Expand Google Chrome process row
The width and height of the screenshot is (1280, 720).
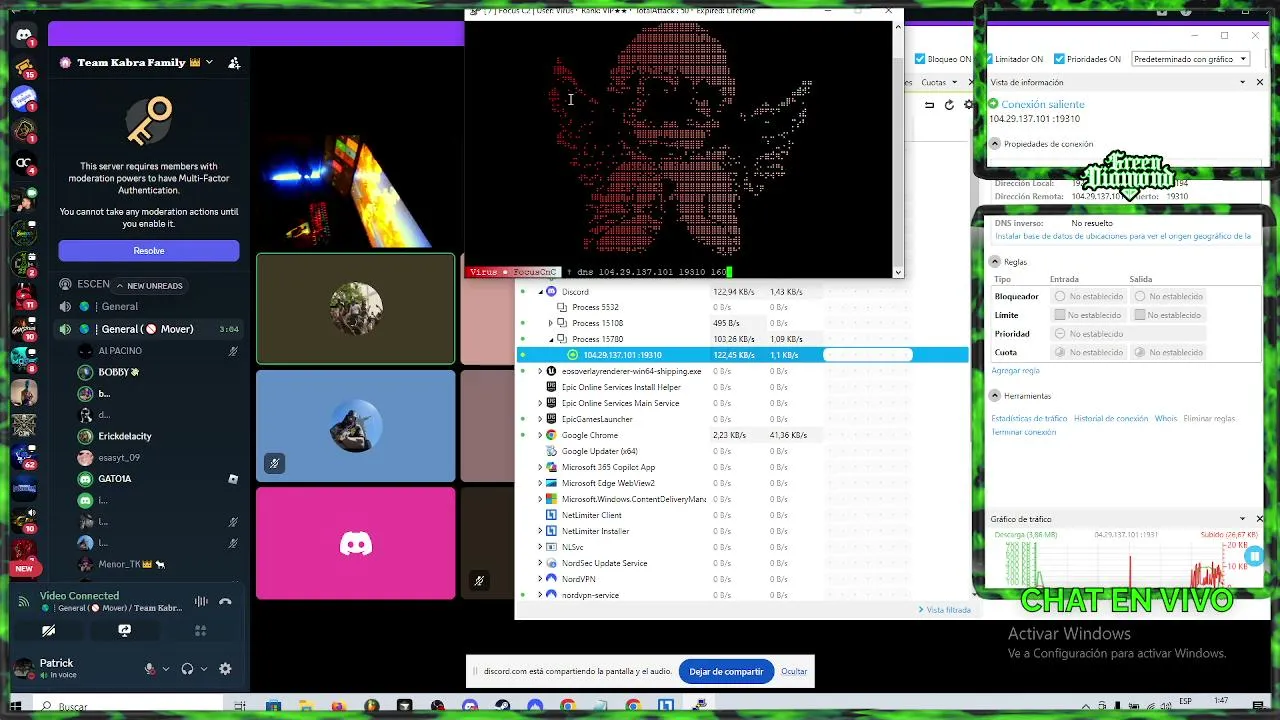[x=541, y=436]
